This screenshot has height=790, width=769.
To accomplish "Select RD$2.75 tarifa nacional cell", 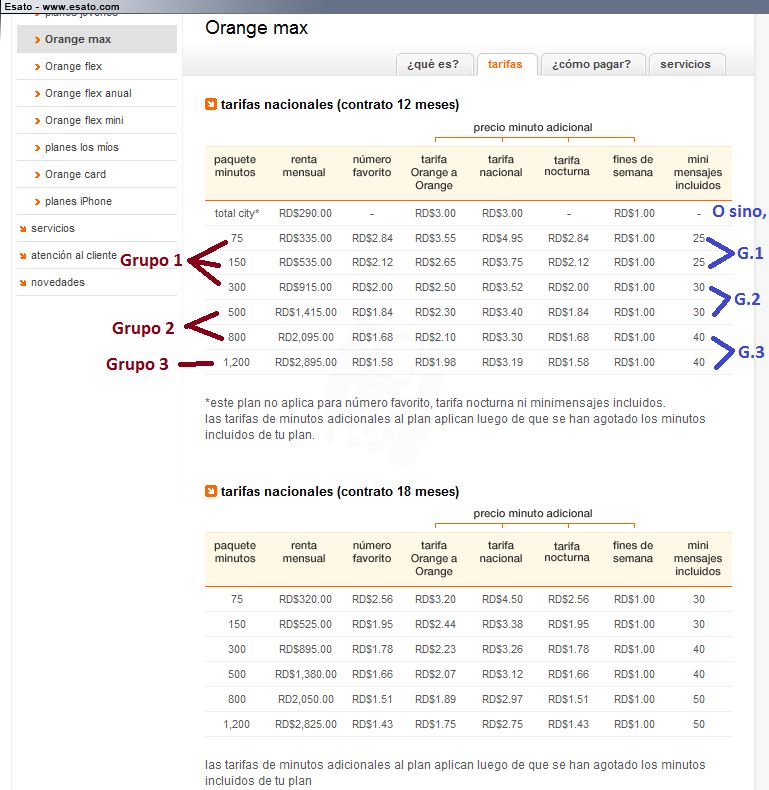I will pos(502,724).
